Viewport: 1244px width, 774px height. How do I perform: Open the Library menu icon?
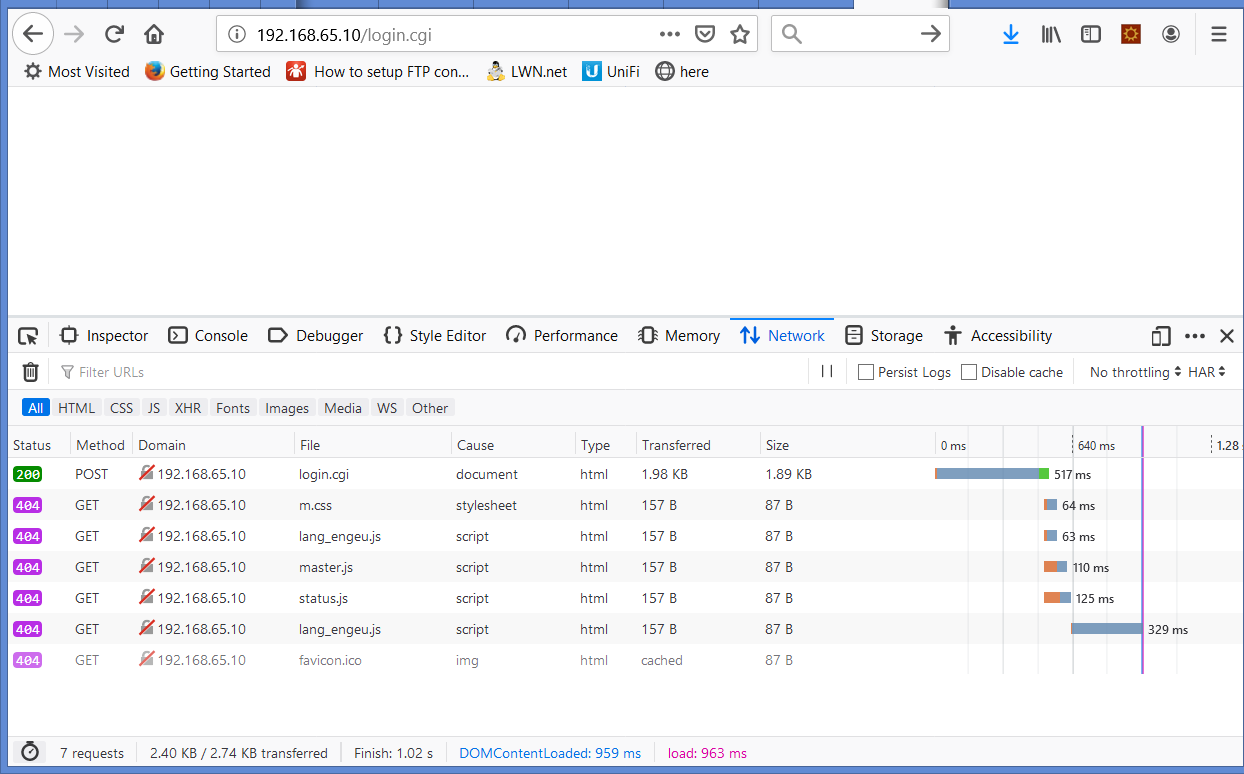tap(1051, 34)
